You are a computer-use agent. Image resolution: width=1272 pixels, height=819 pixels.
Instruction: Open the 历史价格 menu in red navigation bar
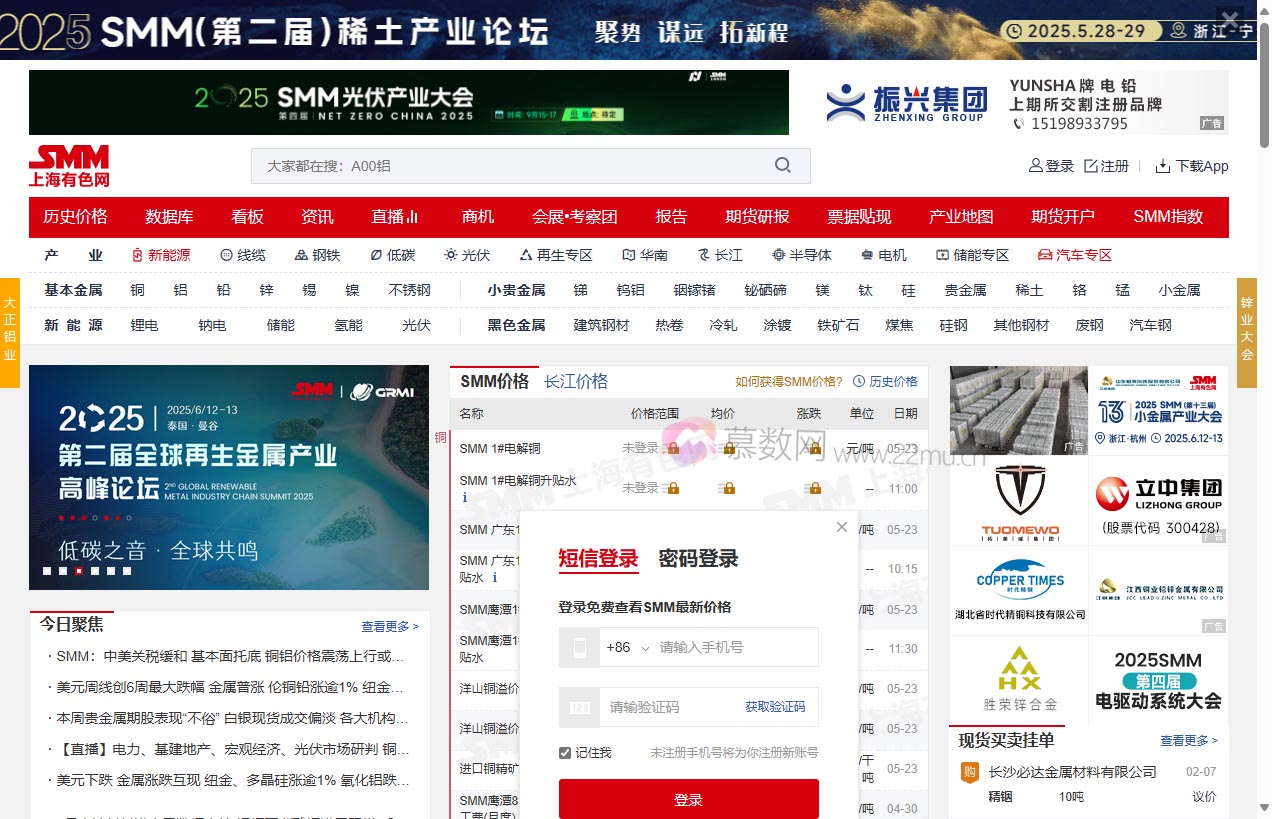tap(75, 216)
